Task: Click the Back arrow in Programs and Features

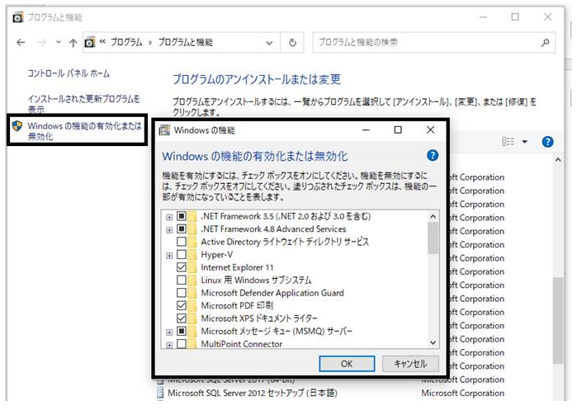Action: tap(21, 43)
